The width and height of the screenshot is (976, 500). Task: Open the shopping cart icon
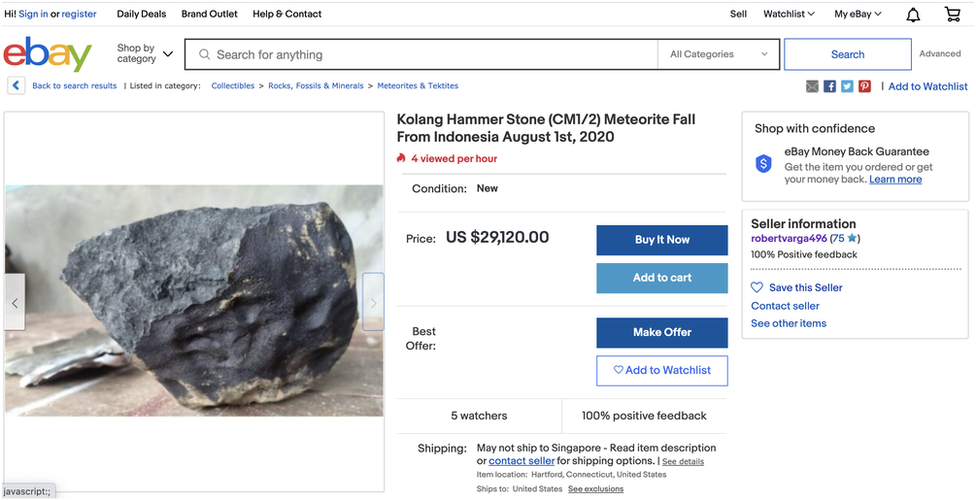952,14
